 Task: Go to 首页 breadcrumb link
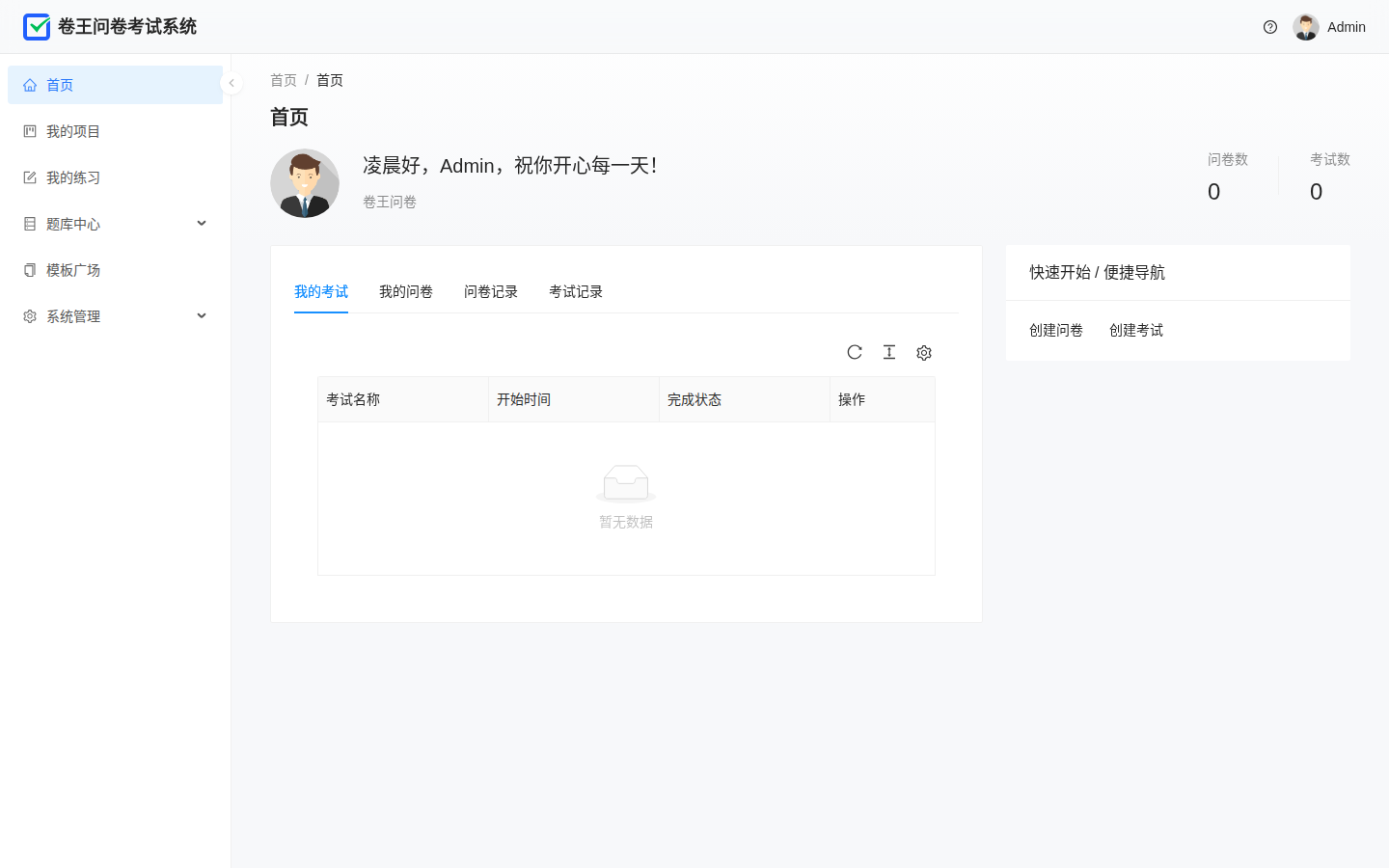284,80
